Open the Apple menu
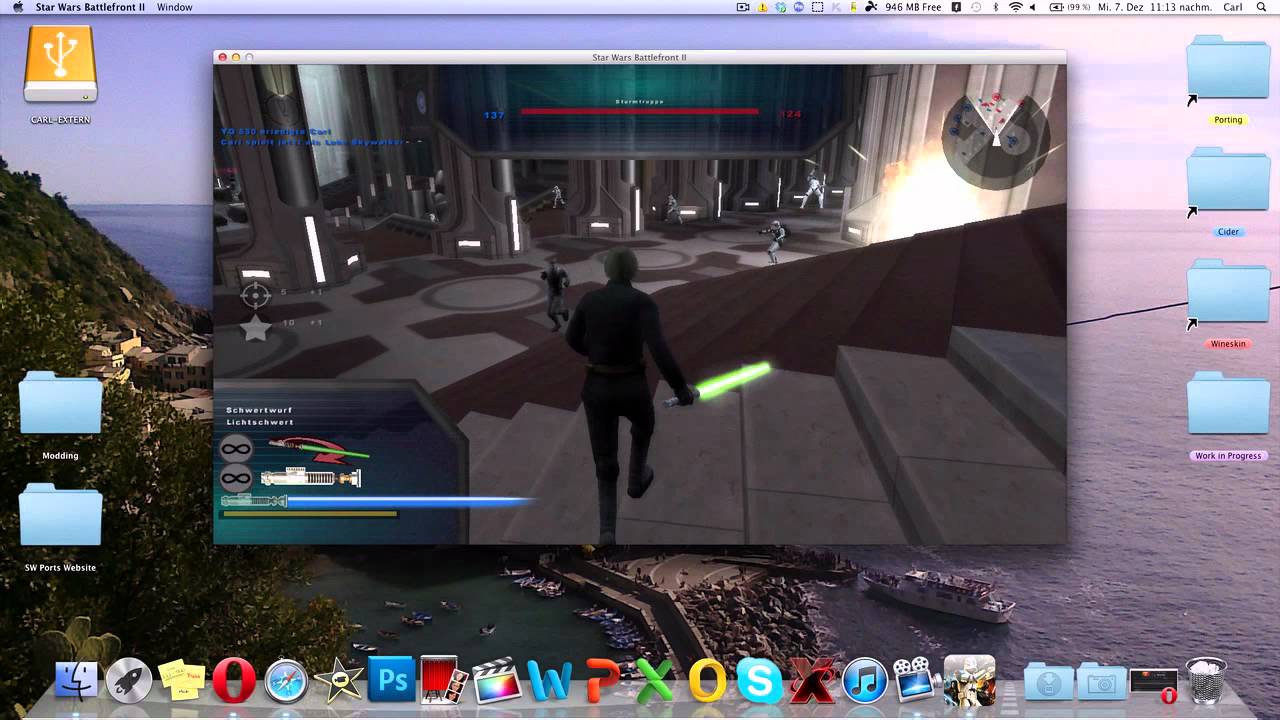This screenshot has height=720, width=1280. (x=18, y=7)
